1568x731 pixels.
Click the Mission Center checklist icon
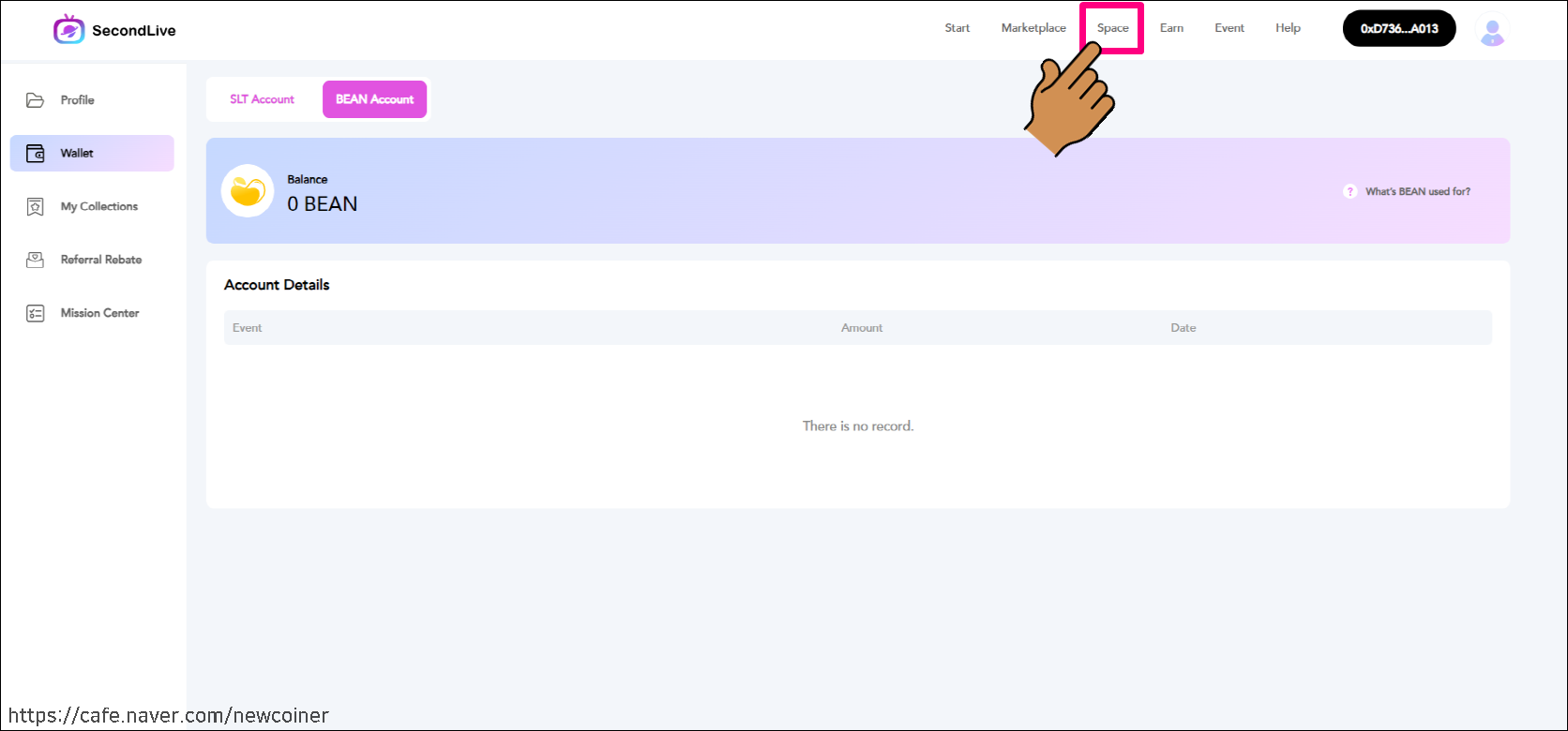pos(36,314)
